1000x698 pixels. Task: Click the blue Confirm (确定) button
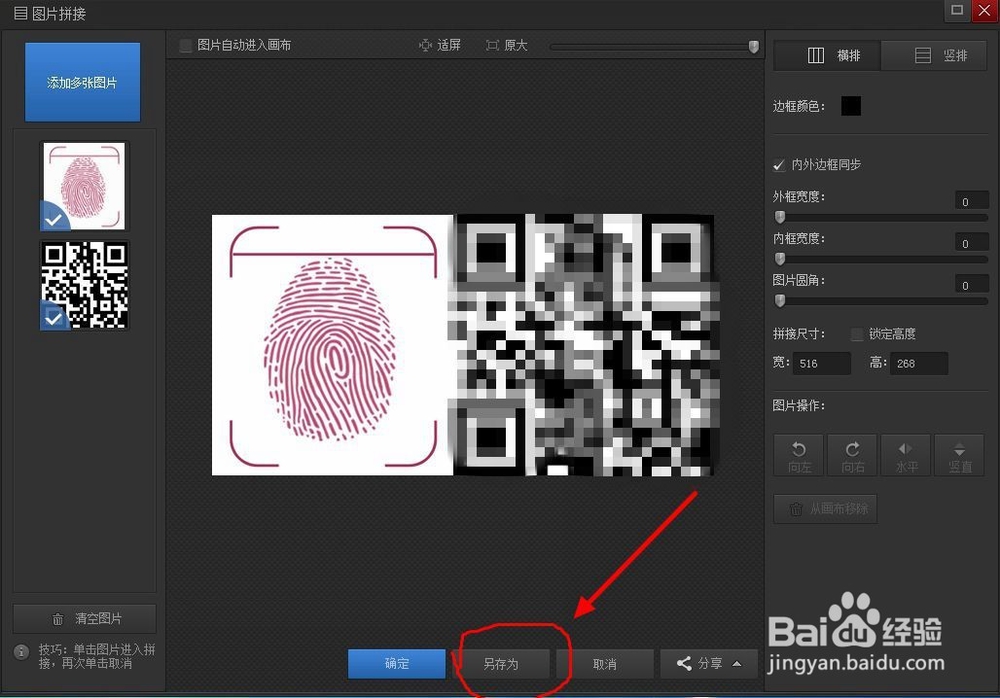[x=397, y=664]
